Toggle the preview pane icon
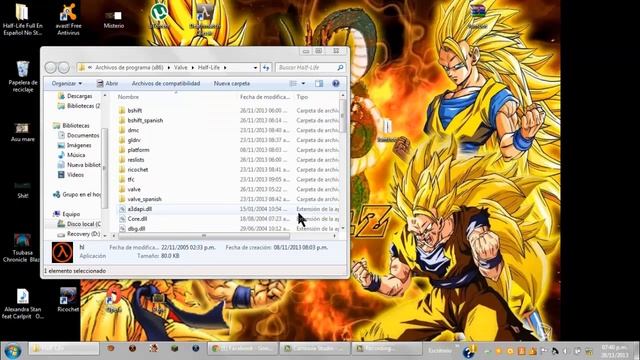The height and width of the screenshot is (360, 640). pyautogui.click(x=319, y=83)
